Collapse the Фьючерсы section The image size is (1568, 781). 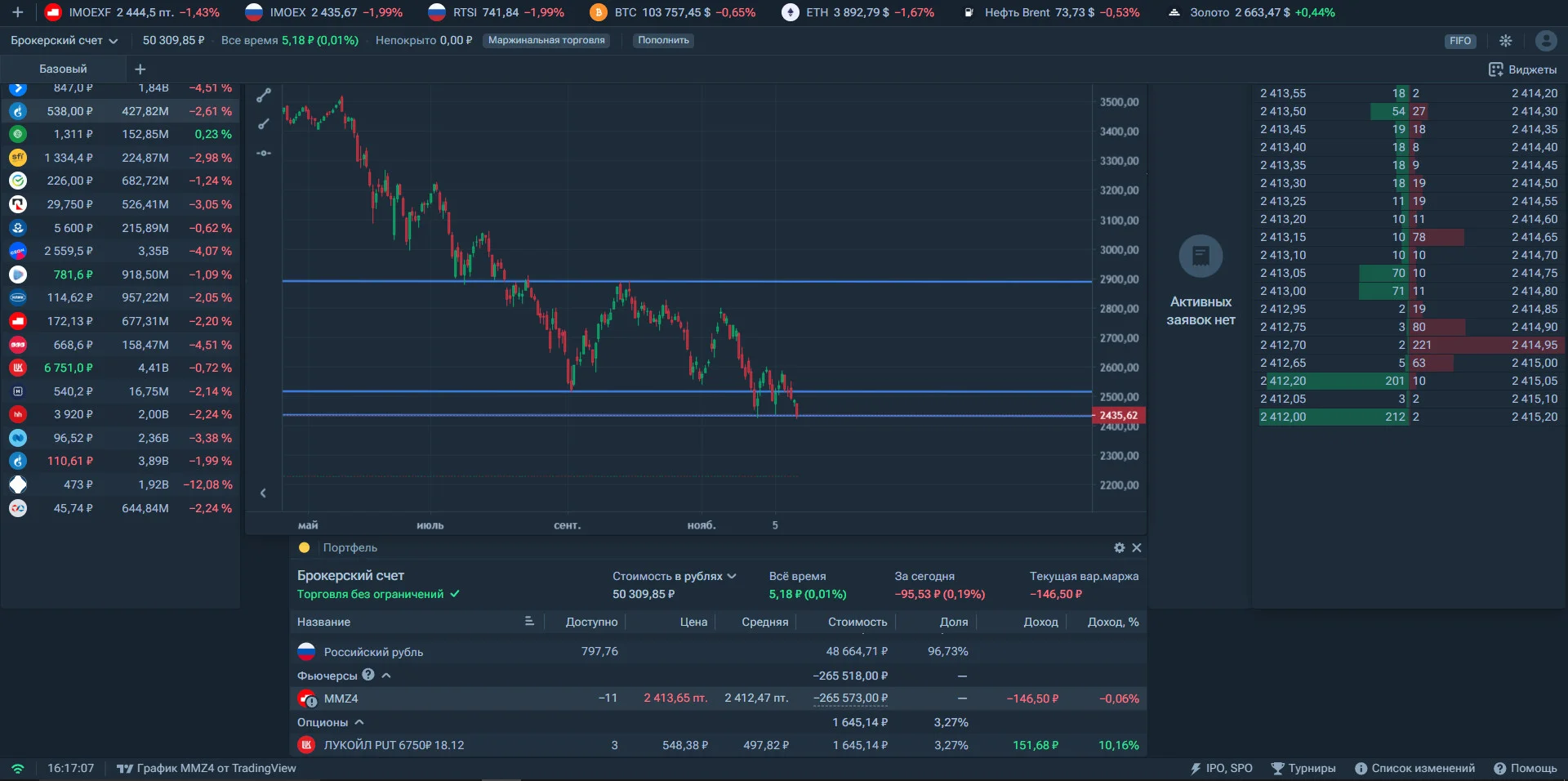click(x=386, y=676)
